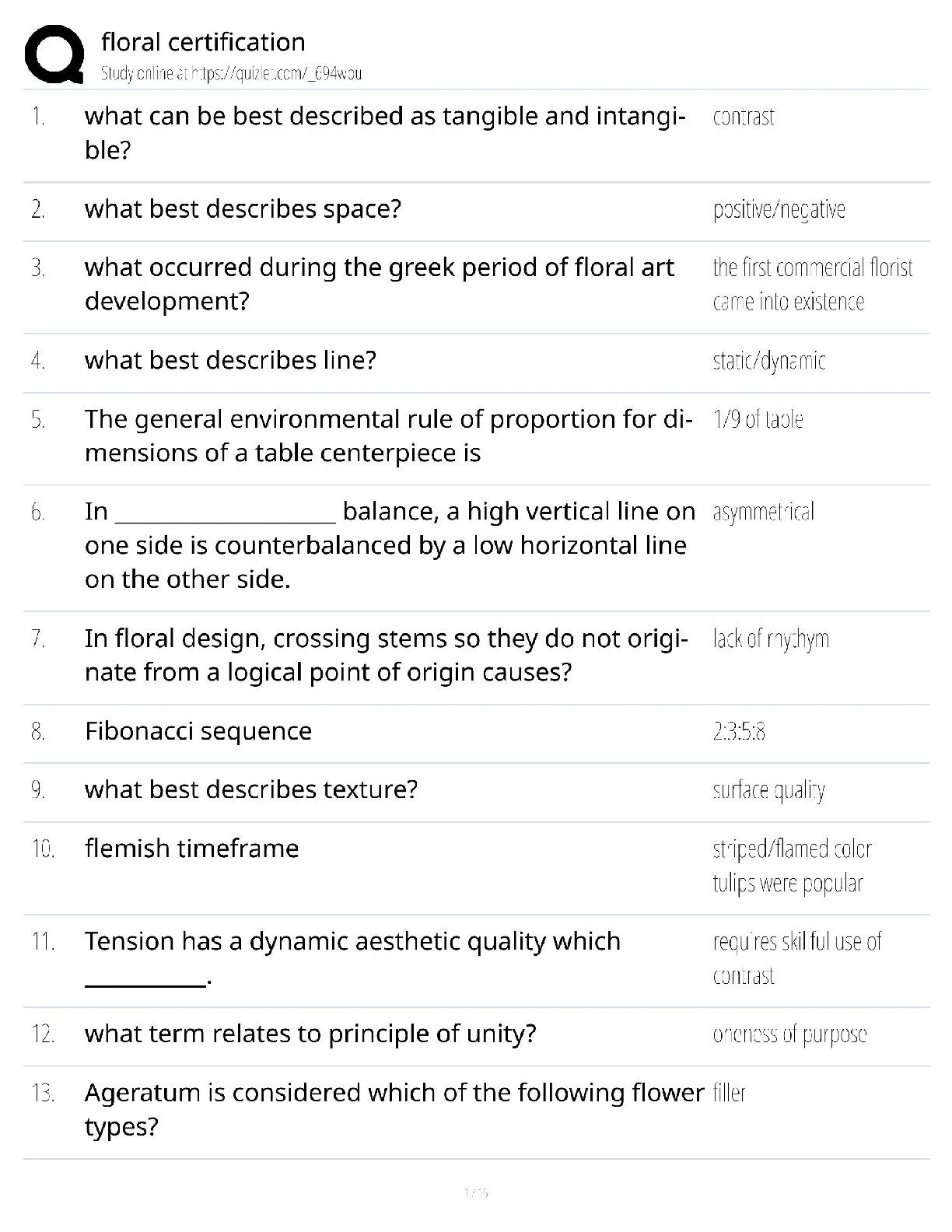Image resolution: width=952 pixels, height=1232 pixels.
Task: Click the "positive/negative" answer text
Action: pyautogui.click(x=779, y=210)
